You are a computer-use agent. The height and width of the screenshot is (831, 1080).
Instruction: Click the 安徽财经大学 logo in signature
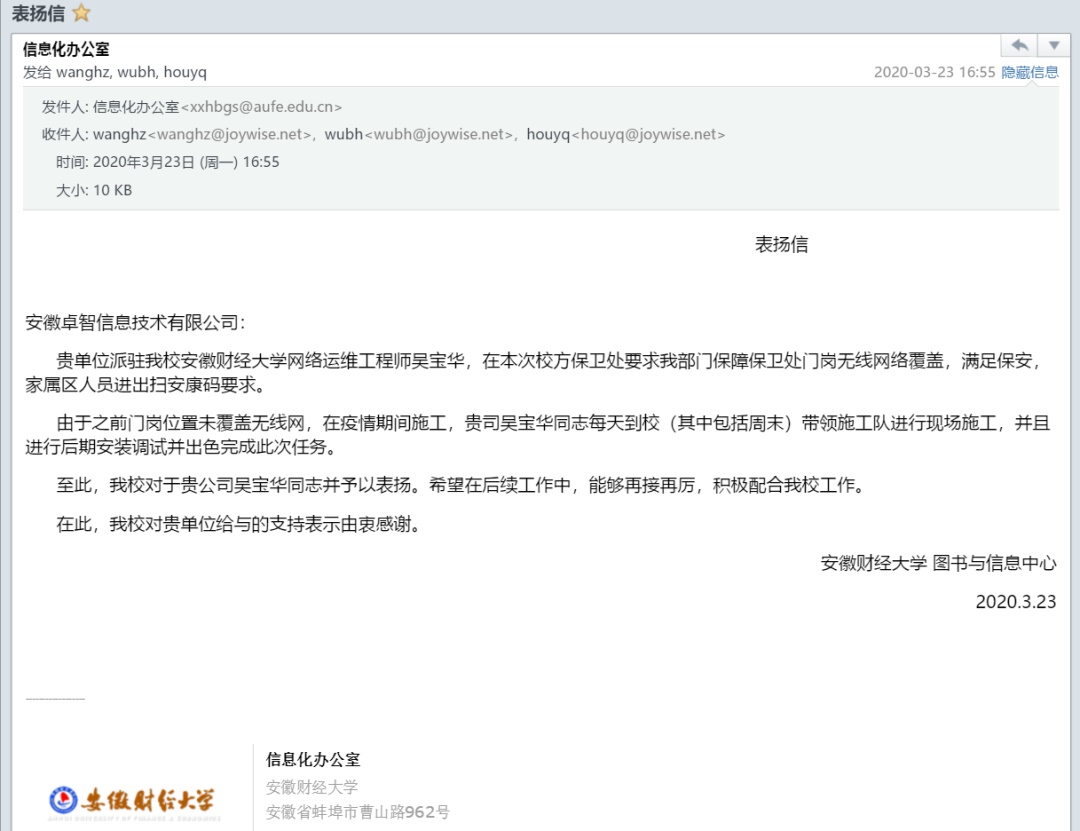coord(133,799)
